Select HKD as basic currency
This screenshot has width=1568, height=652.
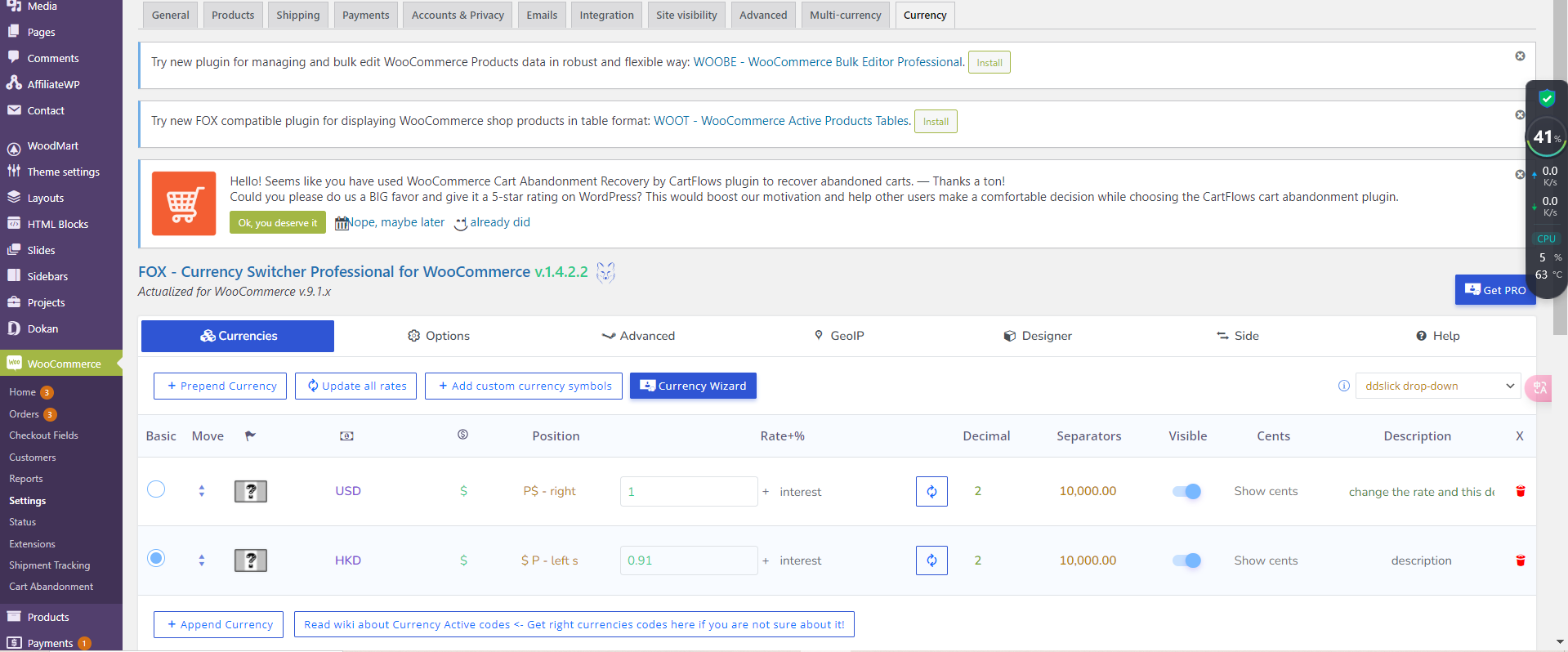pyautogui.click(x=156, y=558)
